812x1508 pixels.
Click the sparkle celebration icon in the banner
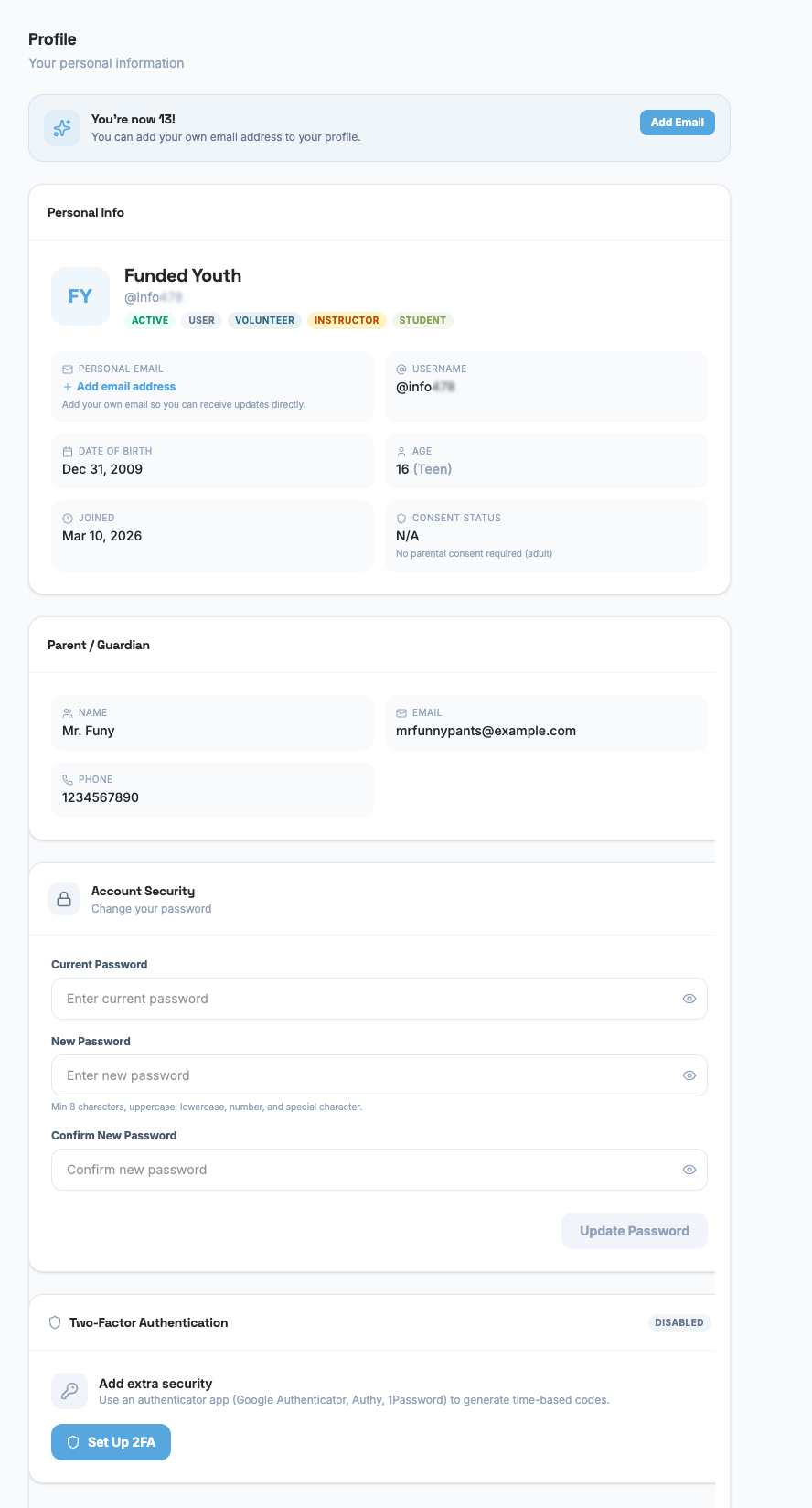(61, 128)
